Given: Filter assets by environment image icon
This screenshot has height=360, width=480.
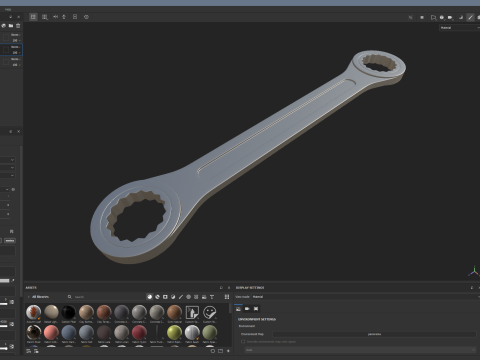Looking at the screenshot, I should [x=204, y=297].
